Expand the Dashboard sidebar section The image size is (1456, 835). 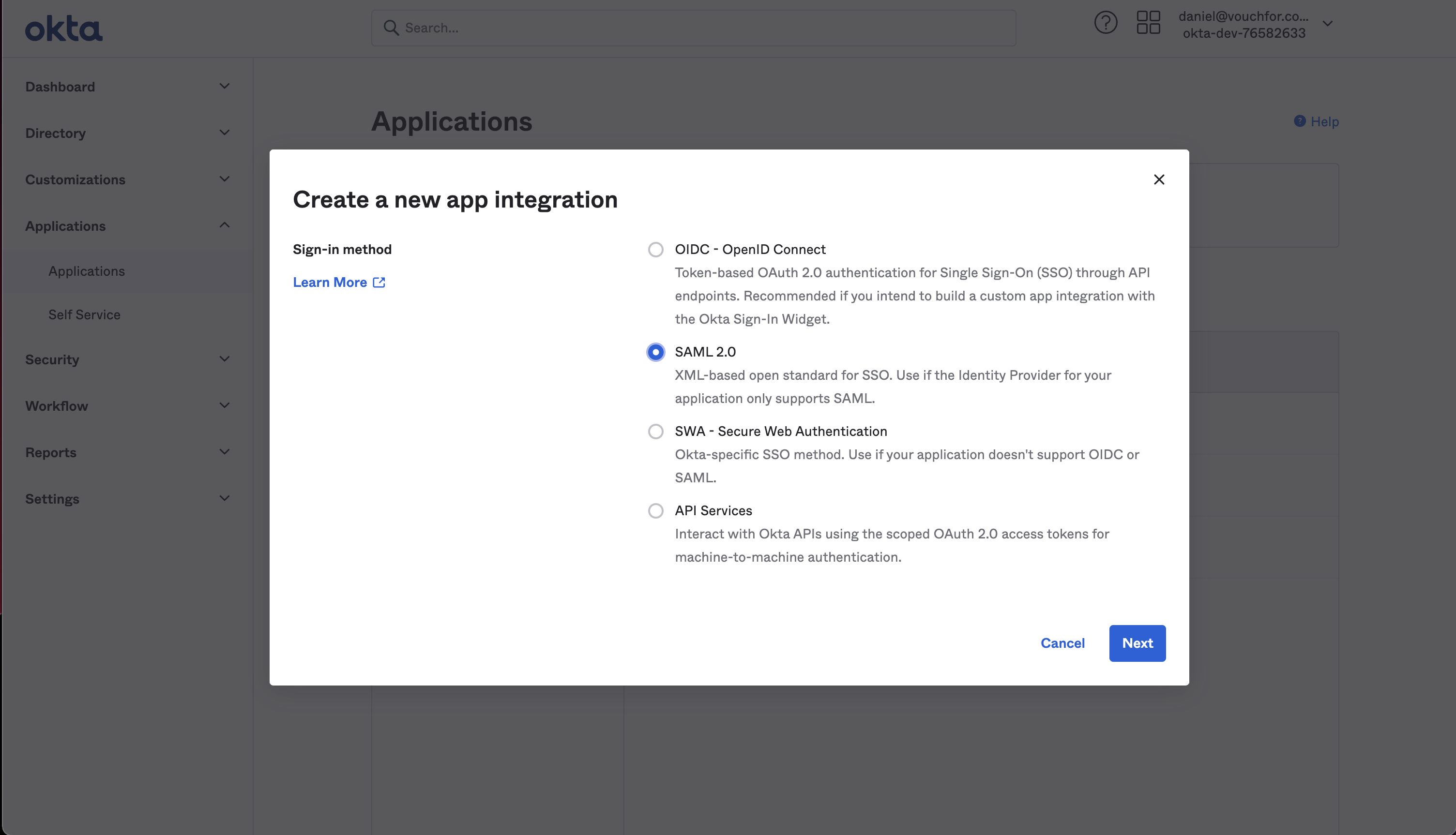224,86
